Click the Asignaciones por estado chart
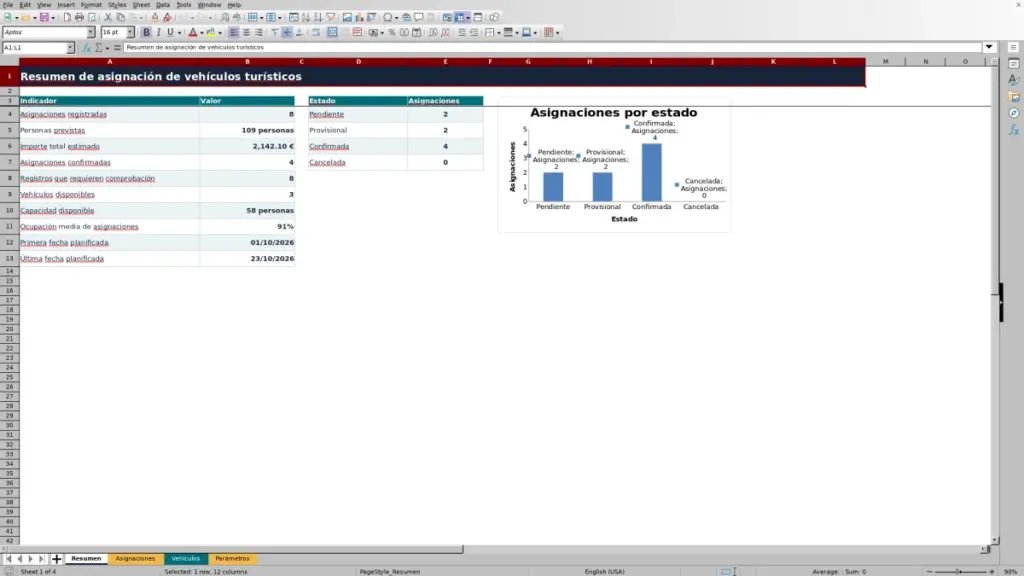Screen dimensions: 1024x576 click(x=614, y=165)
